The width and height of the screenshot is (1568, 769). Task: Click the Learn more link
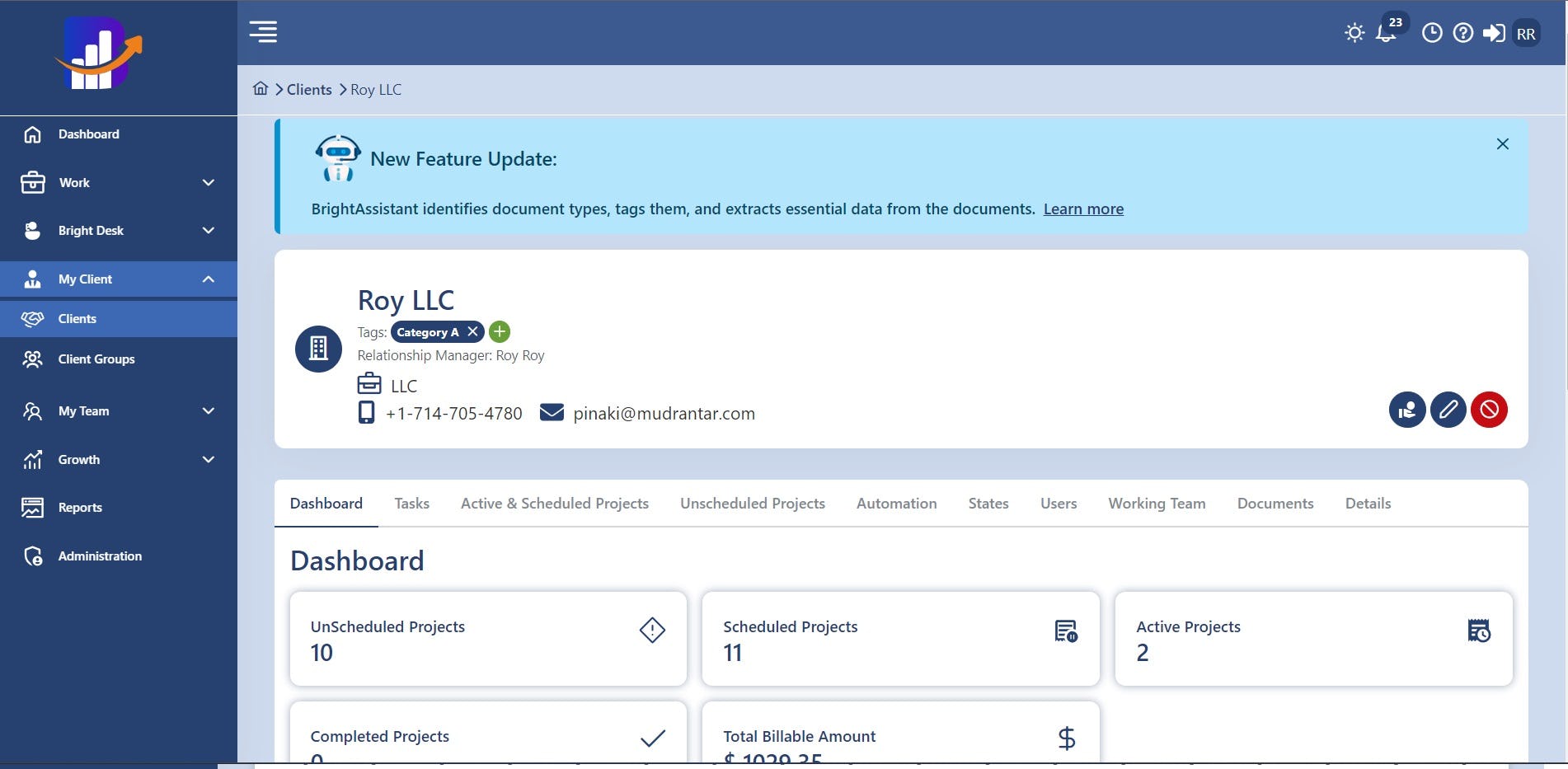coord(1083,209)
